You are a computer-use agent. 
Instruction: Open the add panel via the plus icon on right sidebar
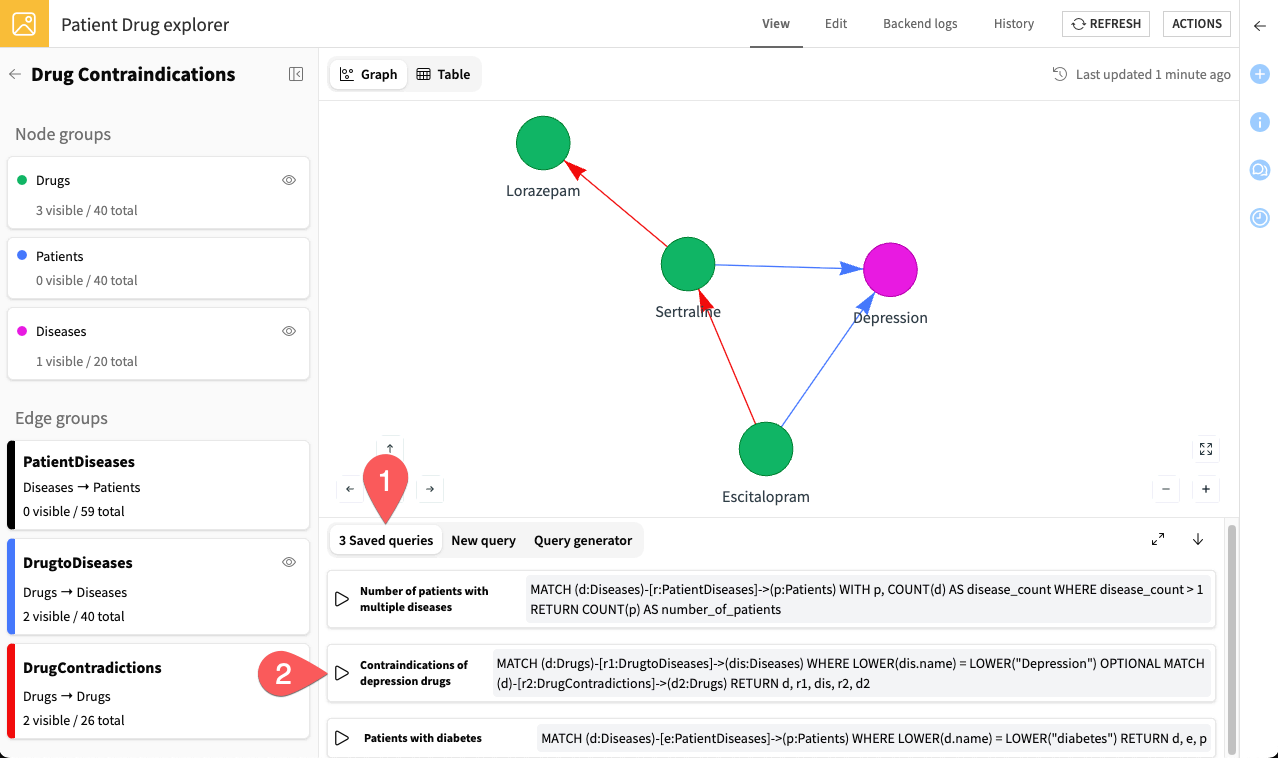point(1259,74)
